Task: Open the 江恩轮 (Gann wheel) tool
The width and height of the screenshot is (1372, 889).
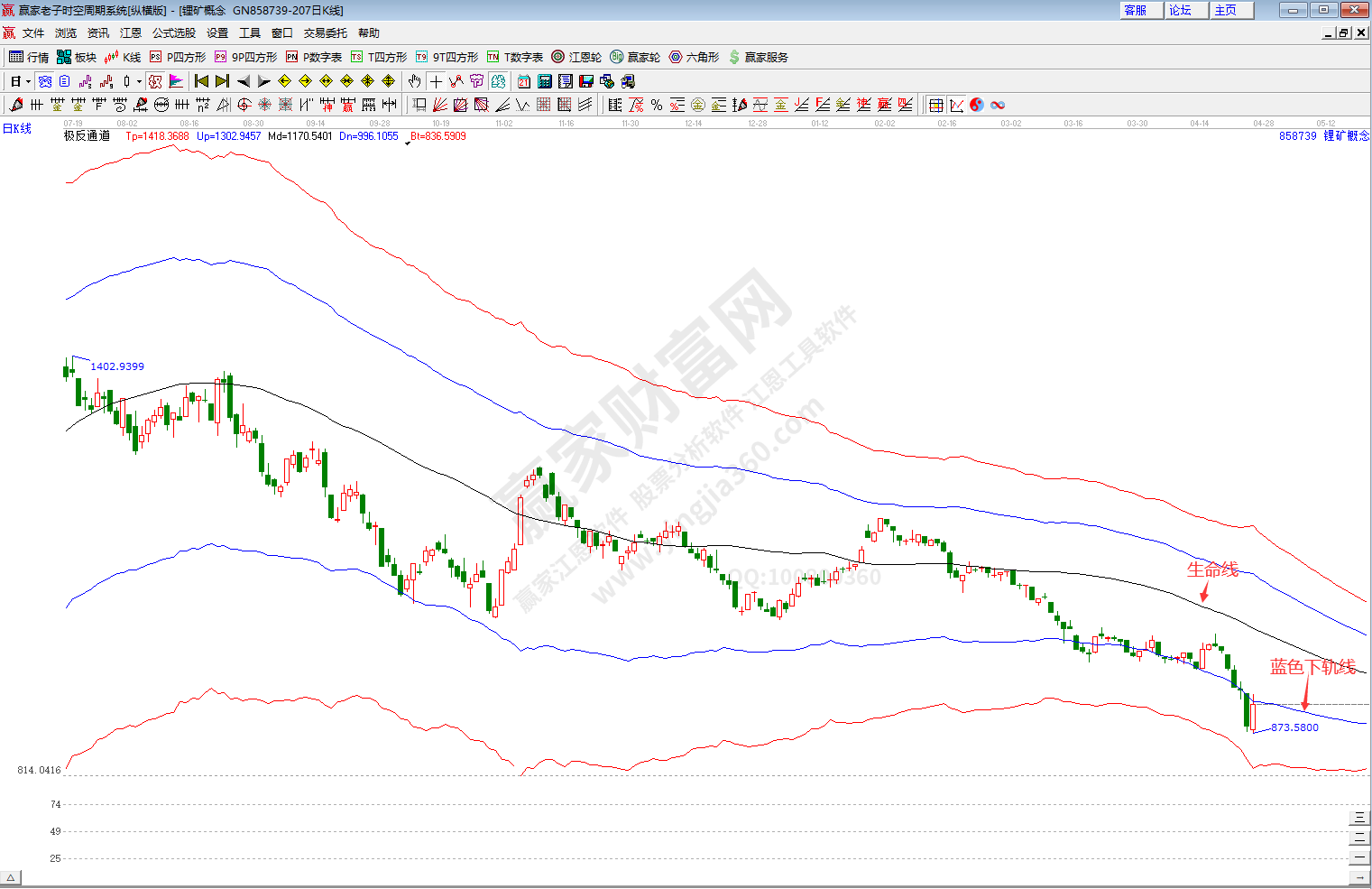Action: pyautogui.click(x=576, y=57)
